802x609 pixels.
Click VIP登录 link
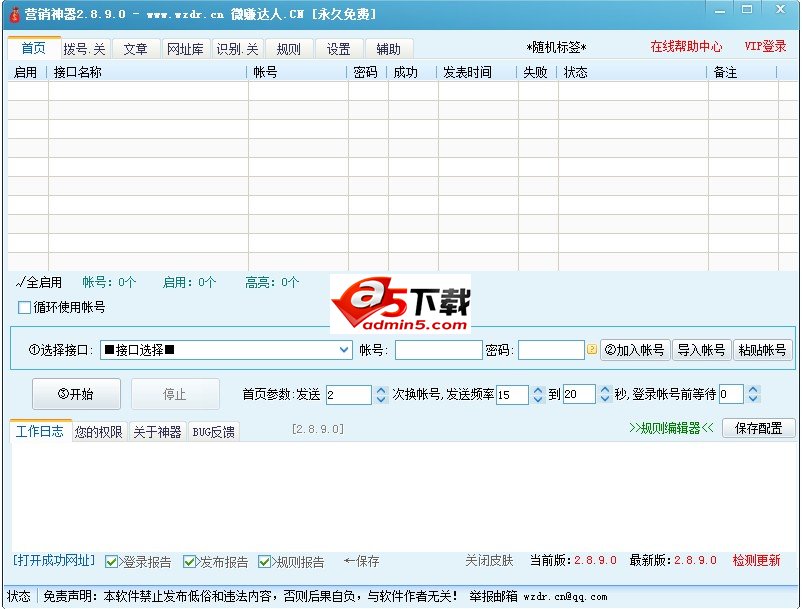765,46
